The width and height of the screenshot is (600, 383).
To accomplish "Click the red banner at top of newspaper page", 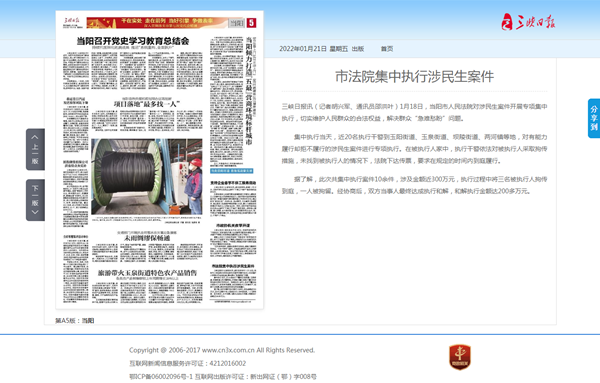I will pyautogui.click(x=157, y=23).
